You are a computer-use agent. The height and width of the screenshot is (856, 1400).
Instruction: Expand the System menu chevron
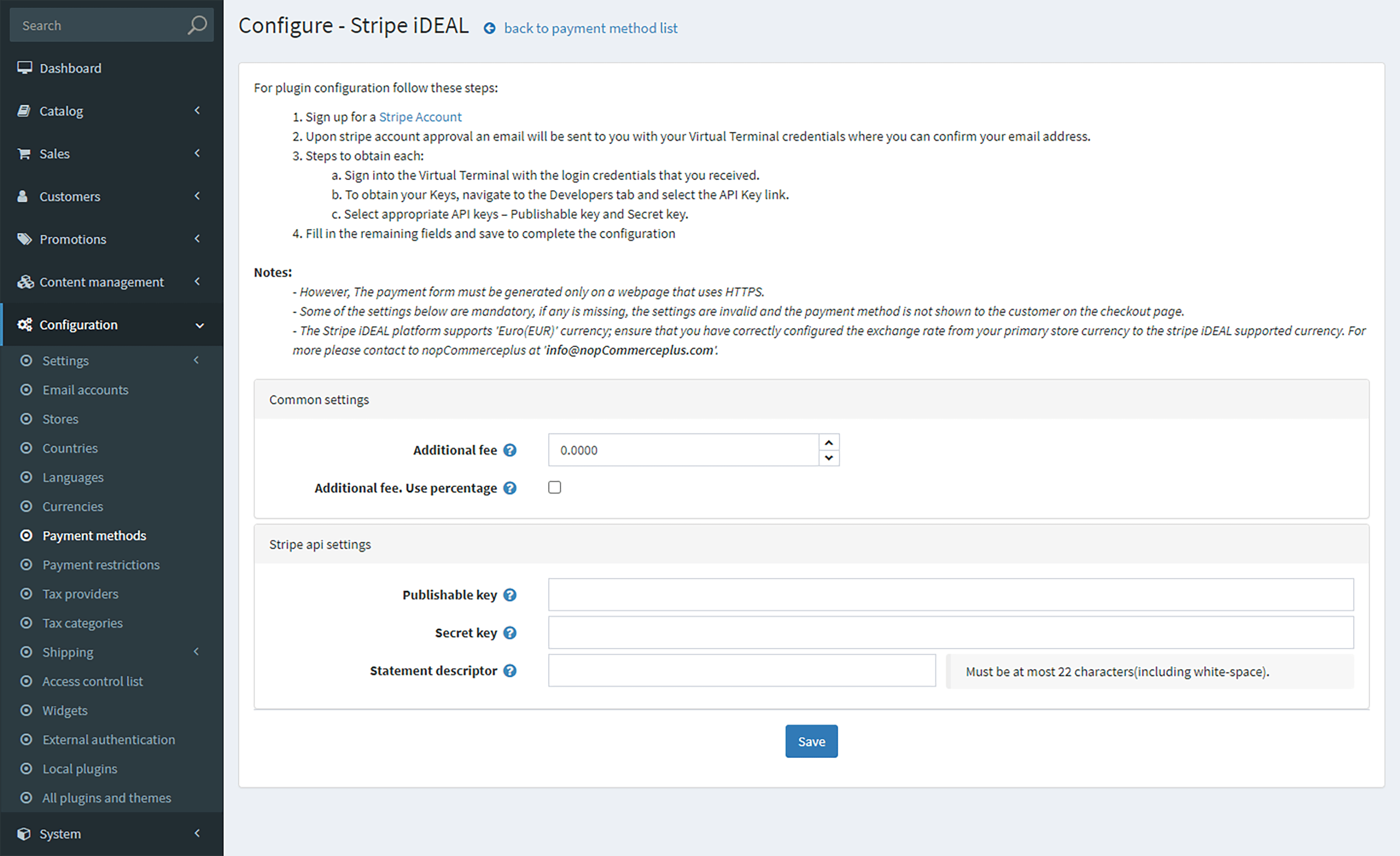pos(197,833)
